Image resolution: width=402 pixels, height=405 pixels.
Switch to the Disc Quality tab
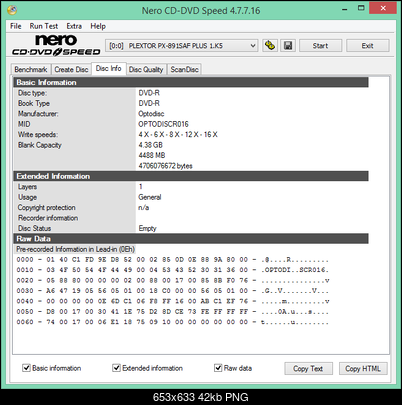pyautogui.click(x=146, y=70)
